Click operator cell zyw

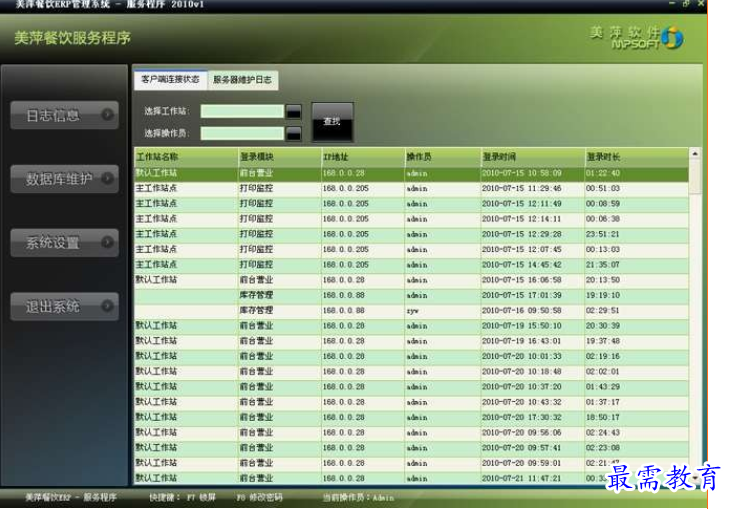[412, 311]
